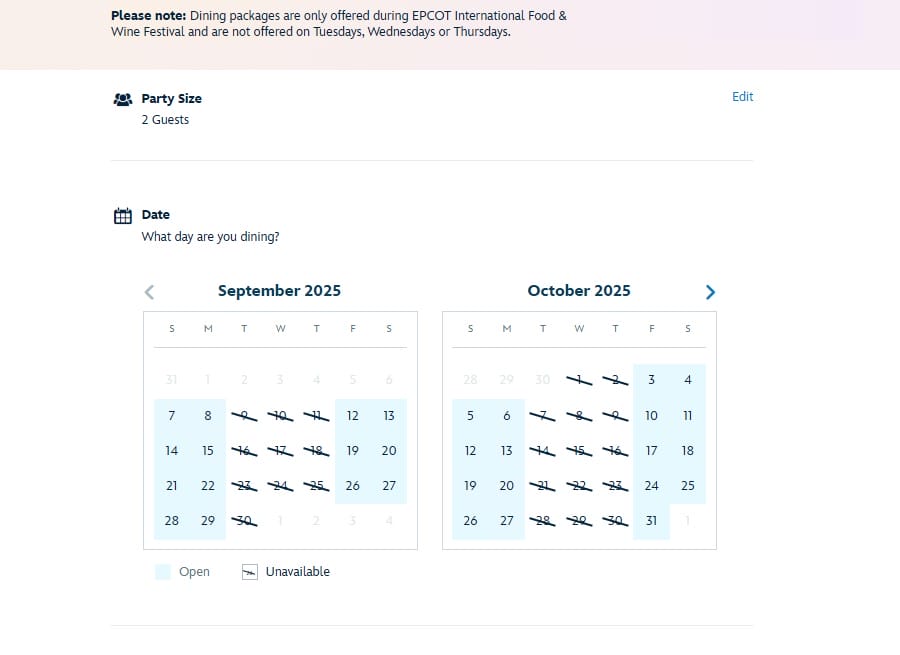Click the September 2025 month header
900x655 pixels.
(279, 291)
